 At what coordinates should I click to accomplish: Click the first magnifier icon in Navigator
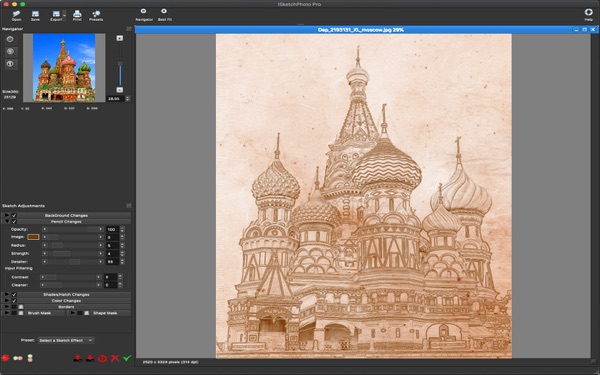[x=10, y=39]
